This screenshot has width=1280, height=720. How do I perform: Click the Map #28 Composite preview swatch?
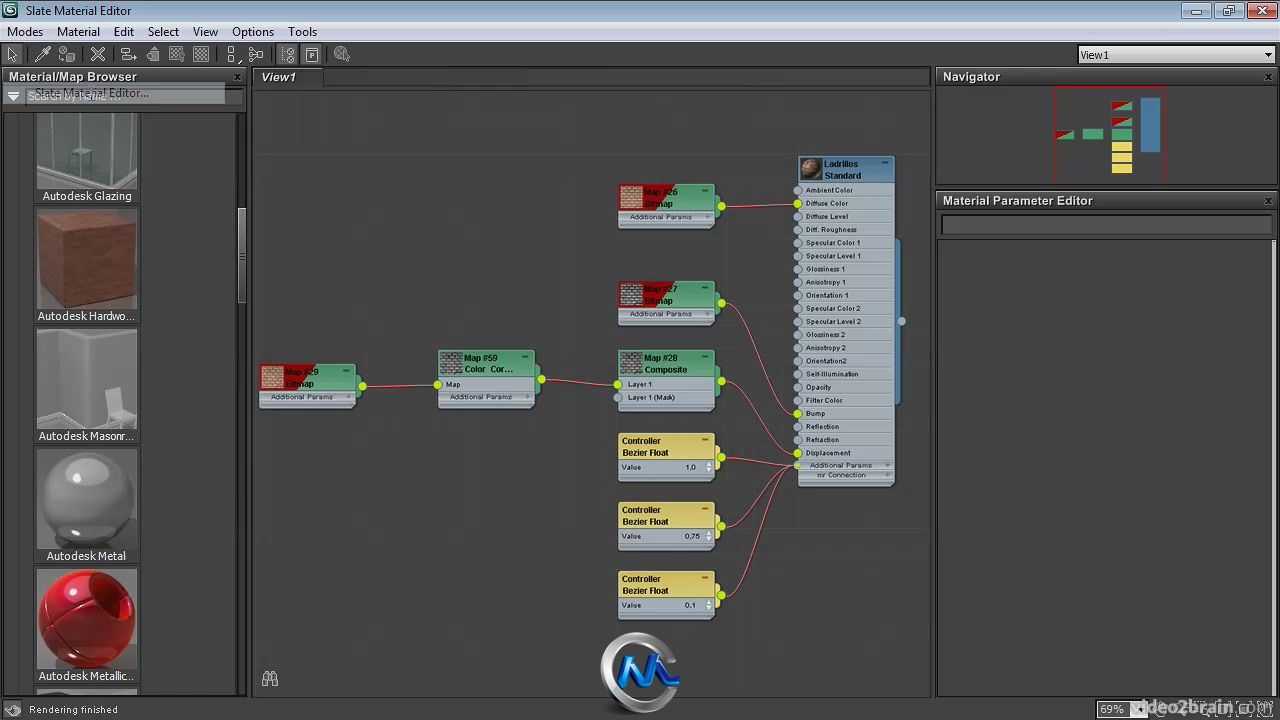click(x=631, y=363)
